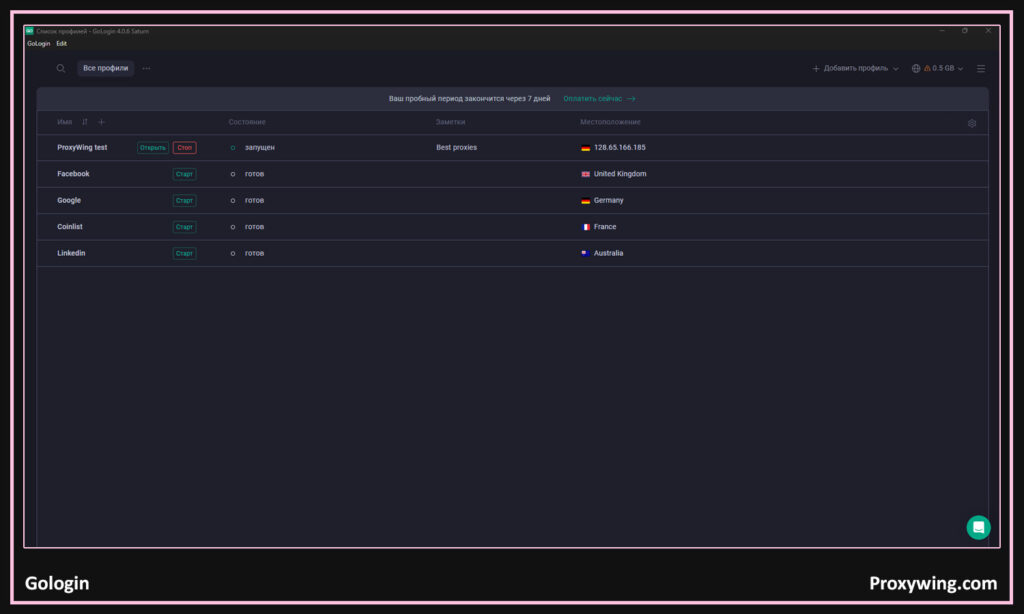The image size is (1024, 614).
Task: Start the Facebook profile
Action: [184, 174]
